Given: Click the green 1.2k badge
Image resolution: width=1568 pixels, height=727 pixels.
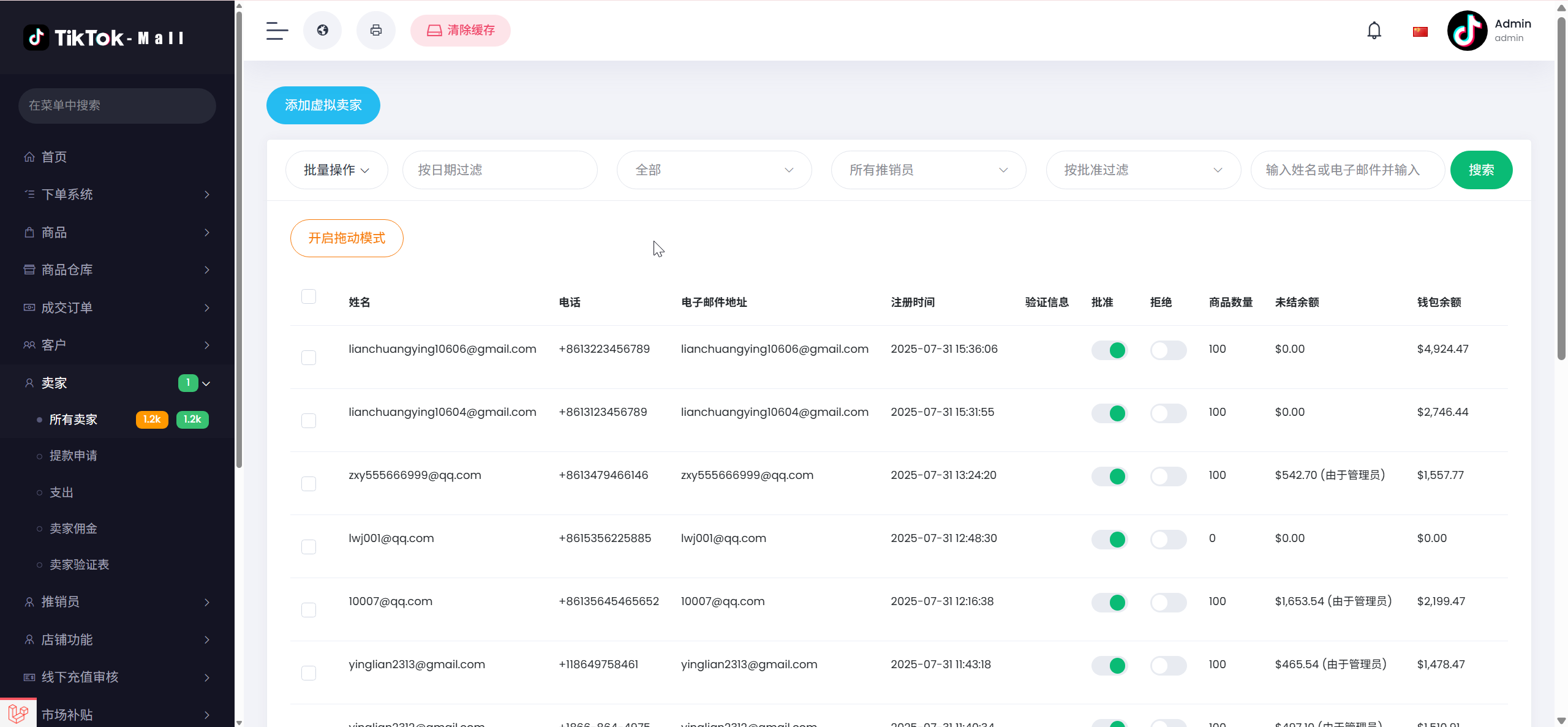Looking at the screenshot, I should click(x=192, y=420).
